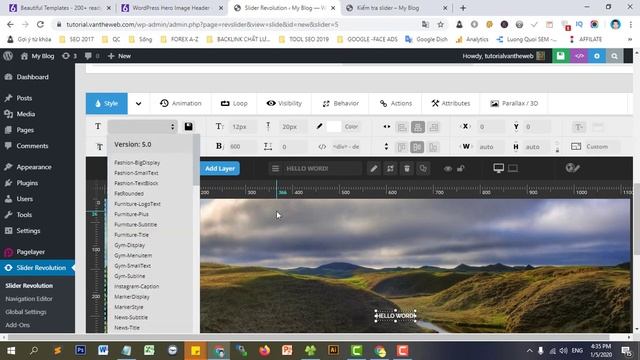640x360 pixels.
Task: Toggle the layer lock icon
Action: pyautogui.click(x=460, y=169)
